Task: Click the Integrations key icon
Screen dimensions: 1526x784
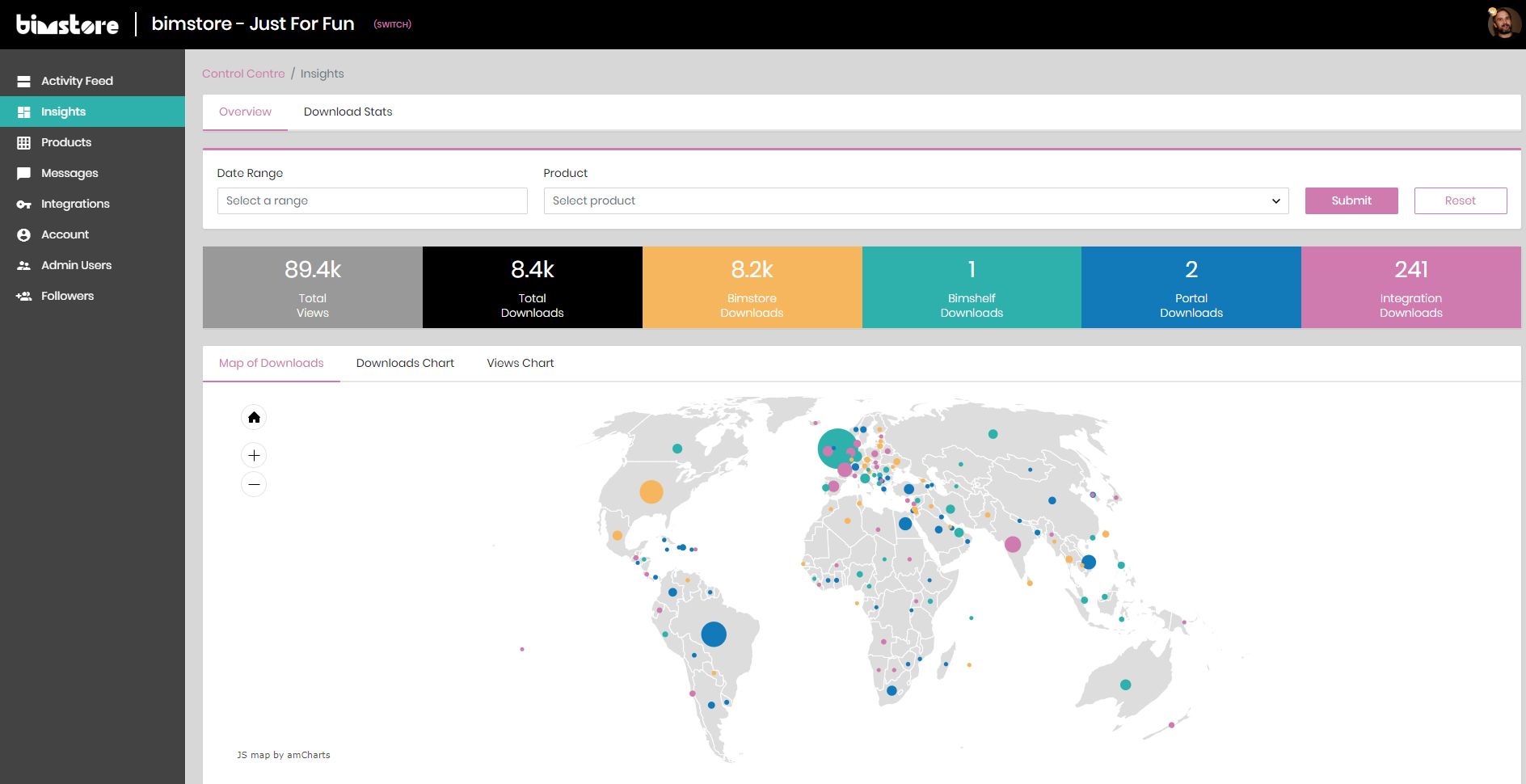Action: [24, 204]
